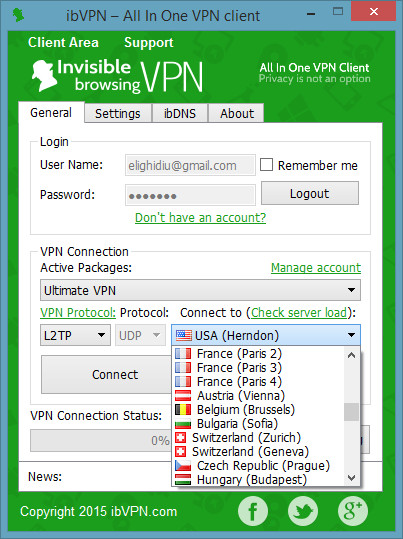Switch to the Settings tab

tap(118, 113)
